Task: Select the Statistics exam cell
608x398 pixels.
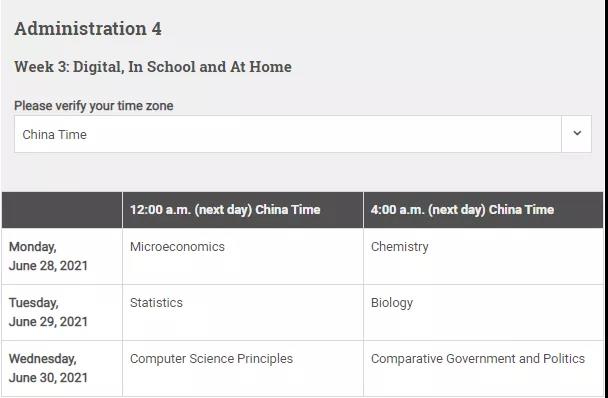Action: [243, 312]
